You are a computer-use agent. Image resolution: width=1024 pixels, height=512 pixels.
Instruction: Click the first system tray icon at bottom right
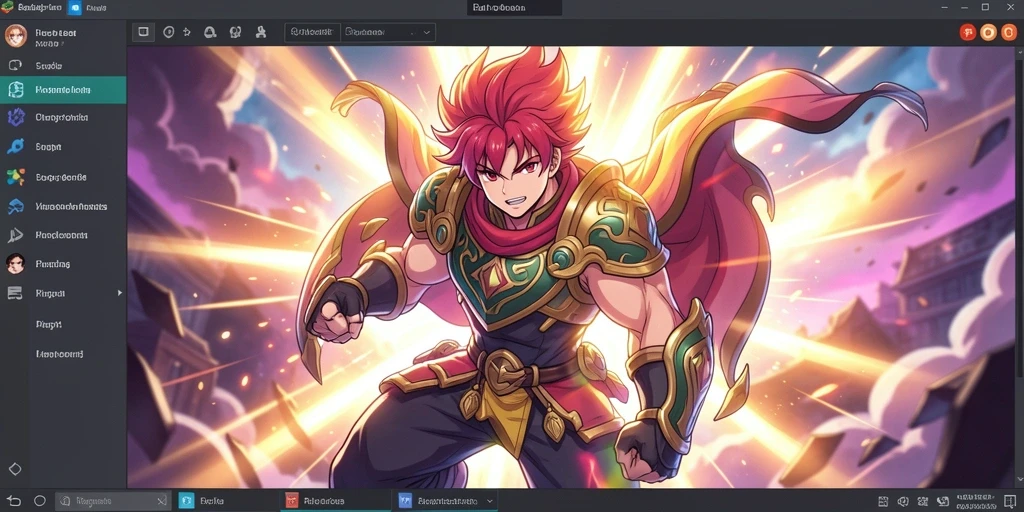point(883,501)
